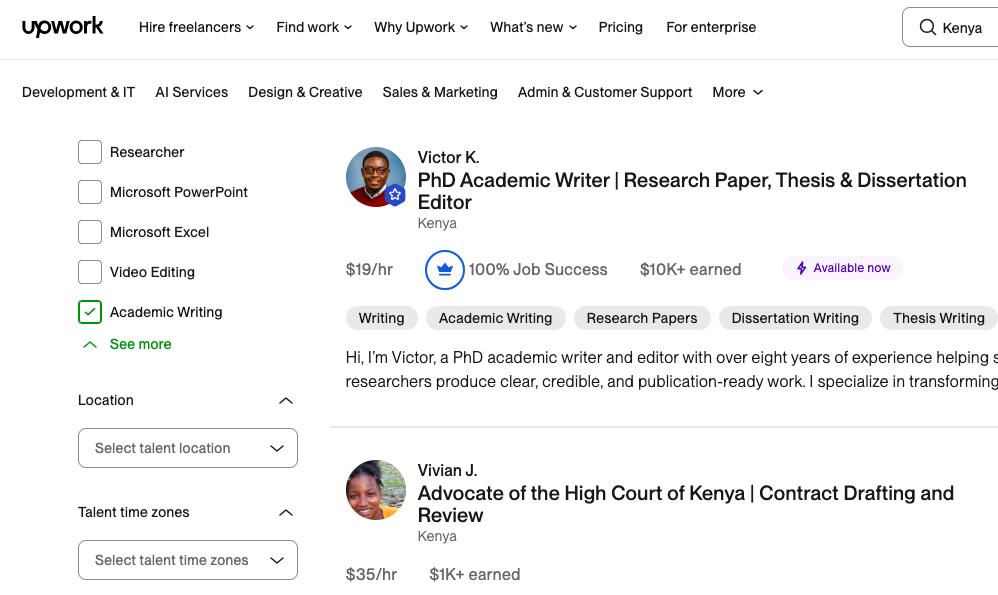The height and width of the screenshot is (595, 998).
Task: Open the Select talent time zones dropdown
Action: pyautogui.click(x=188, y=560)
